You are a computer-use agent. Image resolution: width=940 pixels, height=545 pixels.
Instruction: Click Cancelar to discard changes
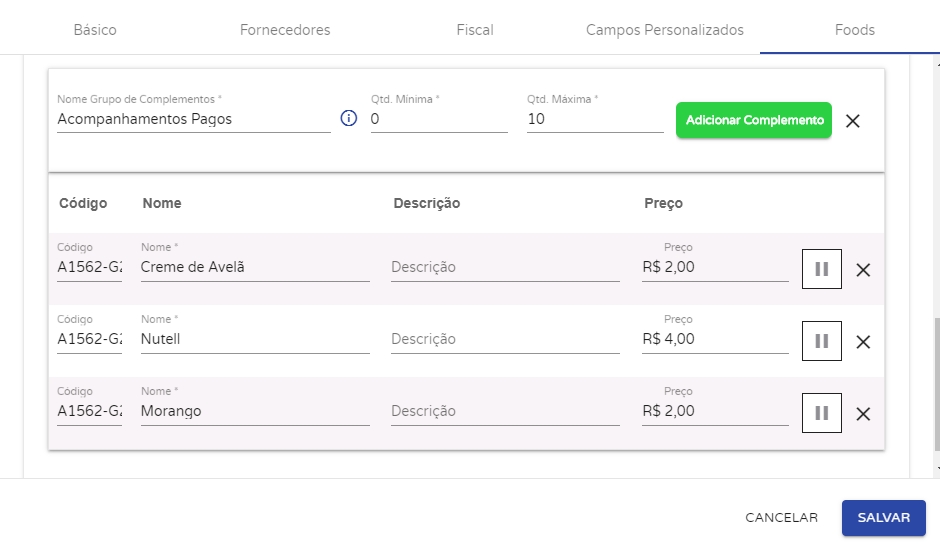coord(782,518)
